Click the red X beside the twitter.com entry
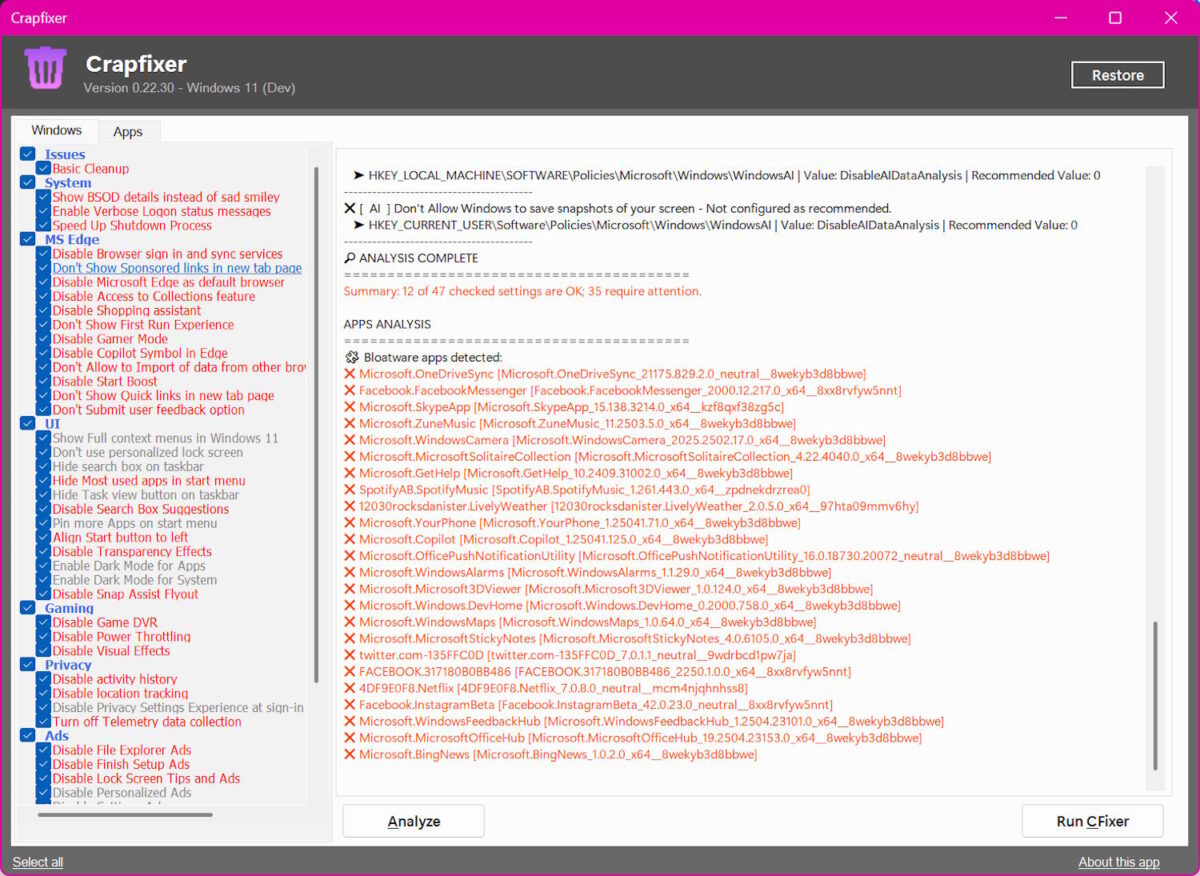This screenshot has height=876, width=1200. point(352,654)
